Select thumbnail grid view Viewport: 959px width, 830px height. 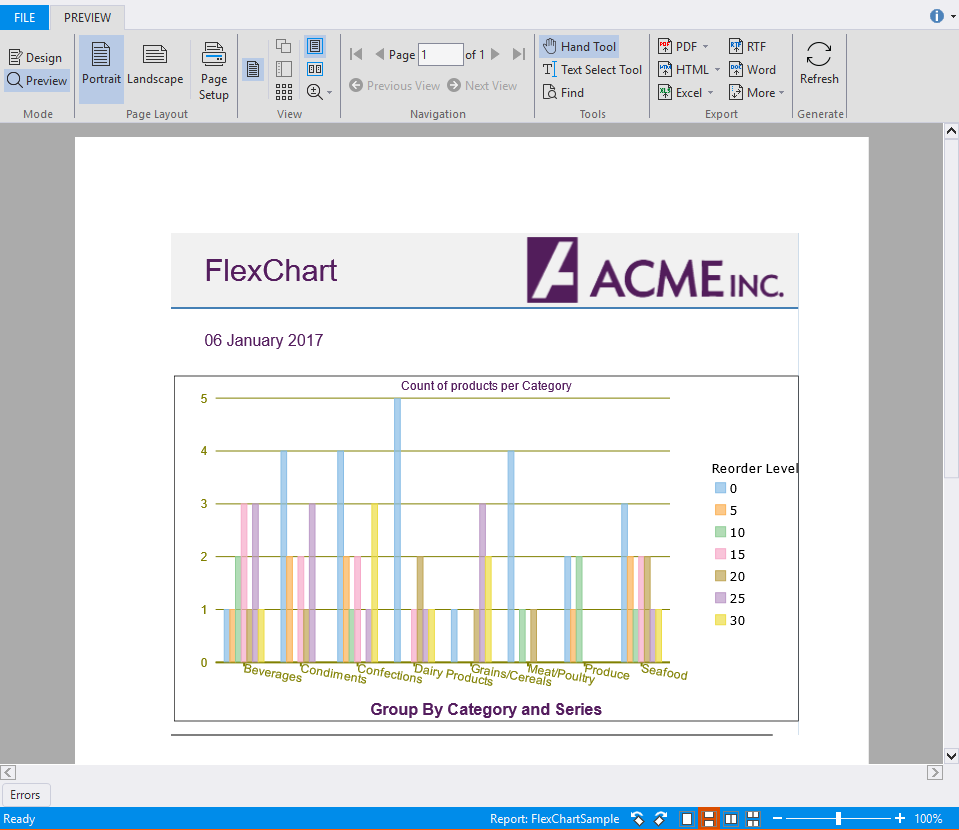pyautogui.click(x=284, y=92)
